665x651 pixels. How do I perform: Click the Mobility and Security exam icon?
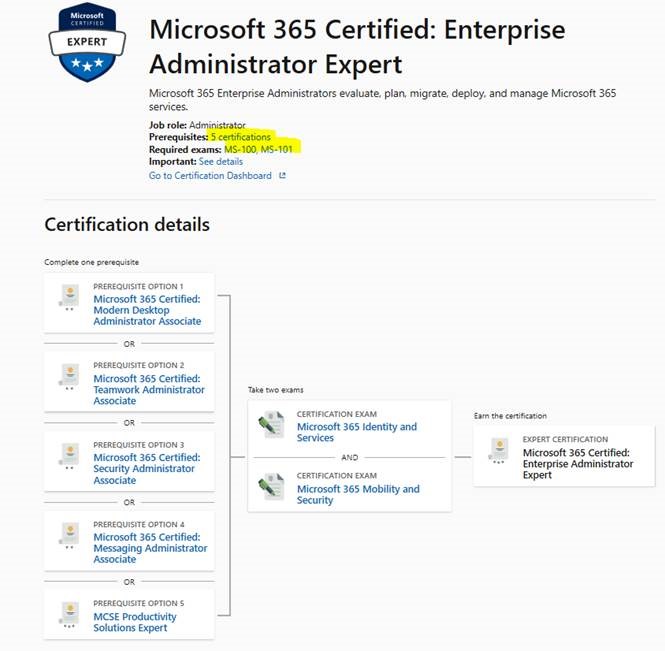tap(271, 487)
